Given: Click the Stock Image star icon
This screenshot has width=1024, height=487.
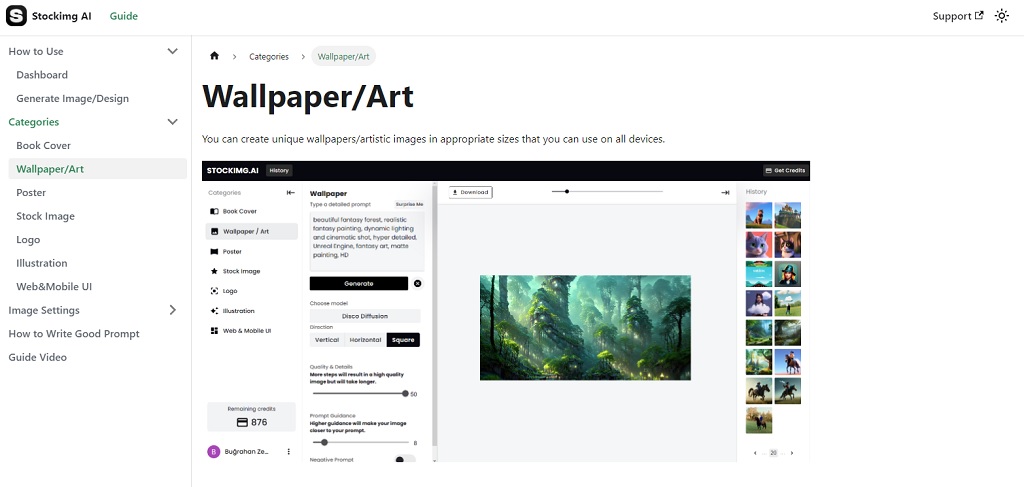Looking at the screenshot, I should pos(214,271).
